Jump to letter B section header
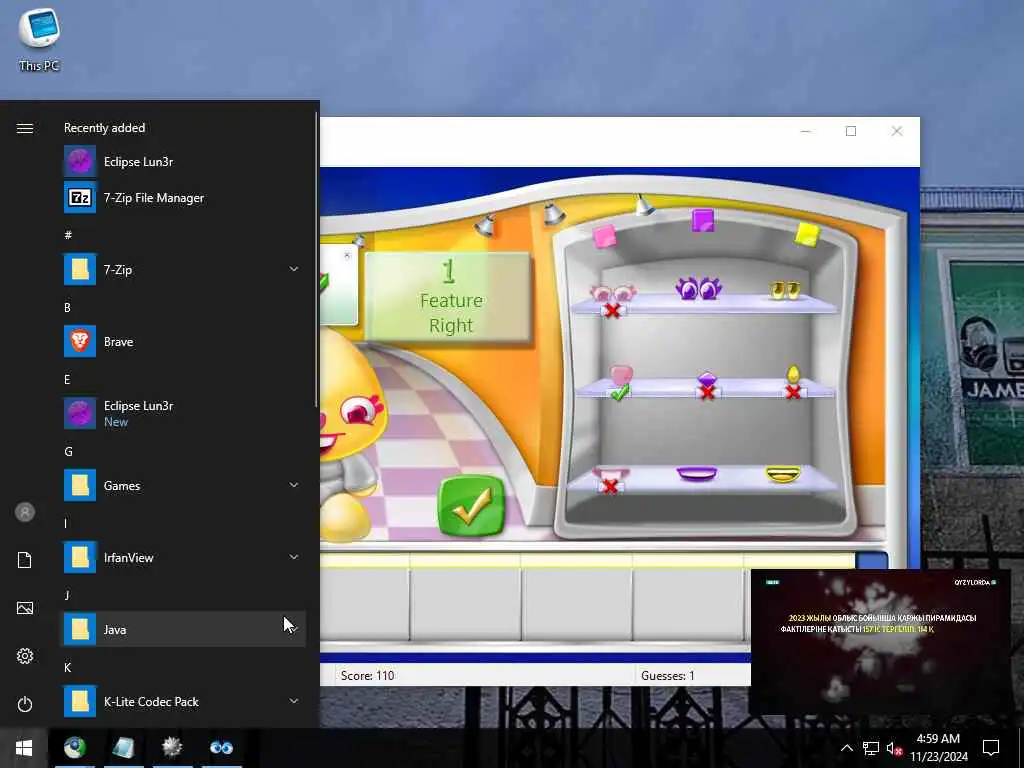The width and height of the screenshot is (1024, 768). 67,307
